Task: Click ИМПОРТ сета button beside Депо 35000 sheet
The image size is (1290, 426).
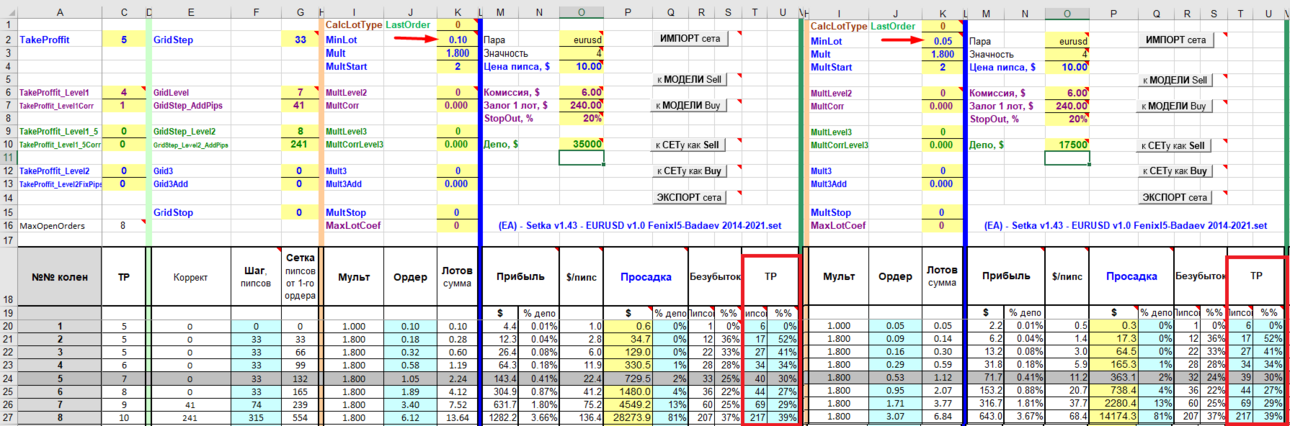Action: click(690, 39)
